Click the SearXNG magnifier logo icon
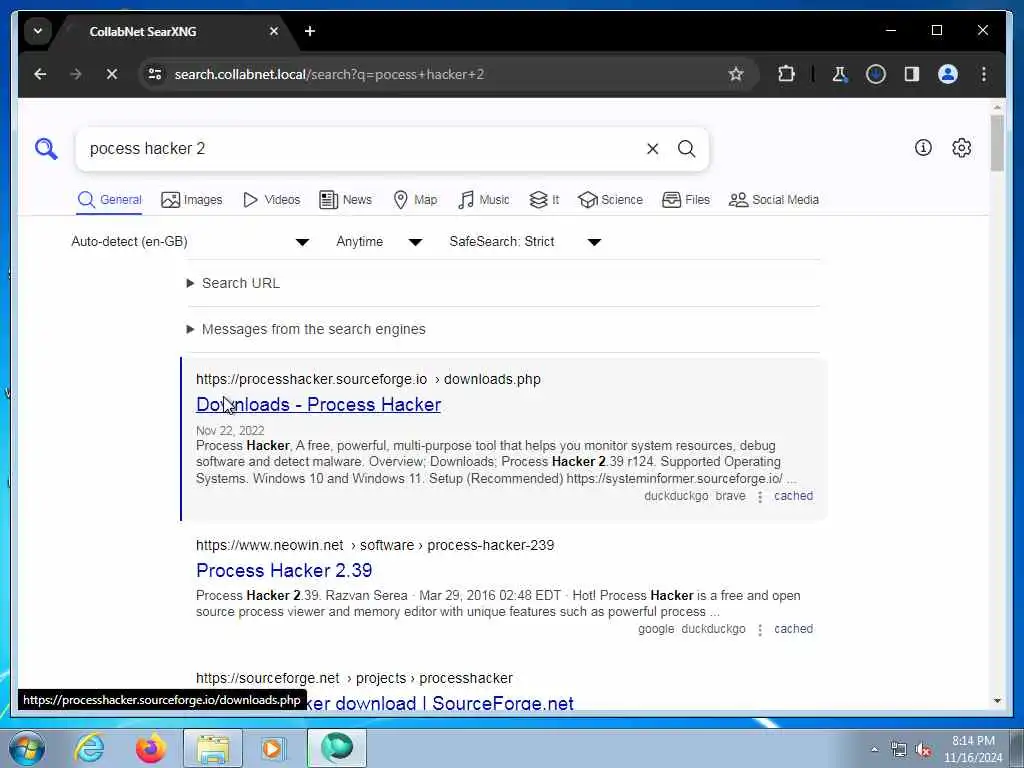The height and width of the screenshot is (768, 1024). click(x=46, y=149)
